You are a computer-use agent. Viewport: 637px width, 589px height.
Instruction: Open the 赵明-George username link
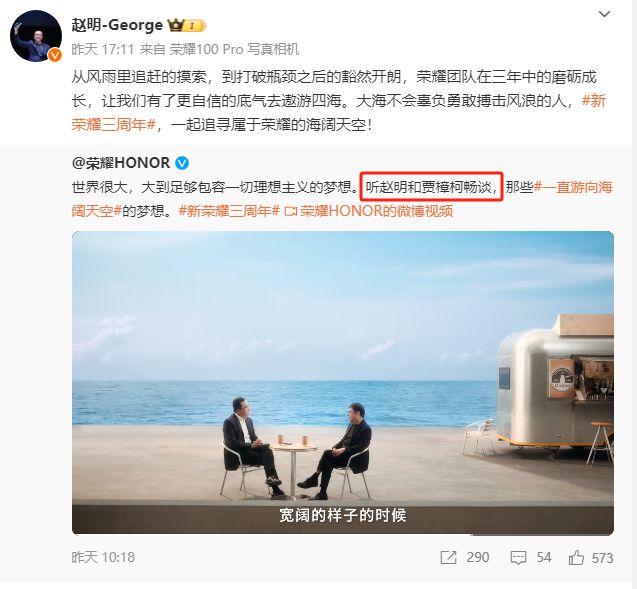tap(117, 25)
